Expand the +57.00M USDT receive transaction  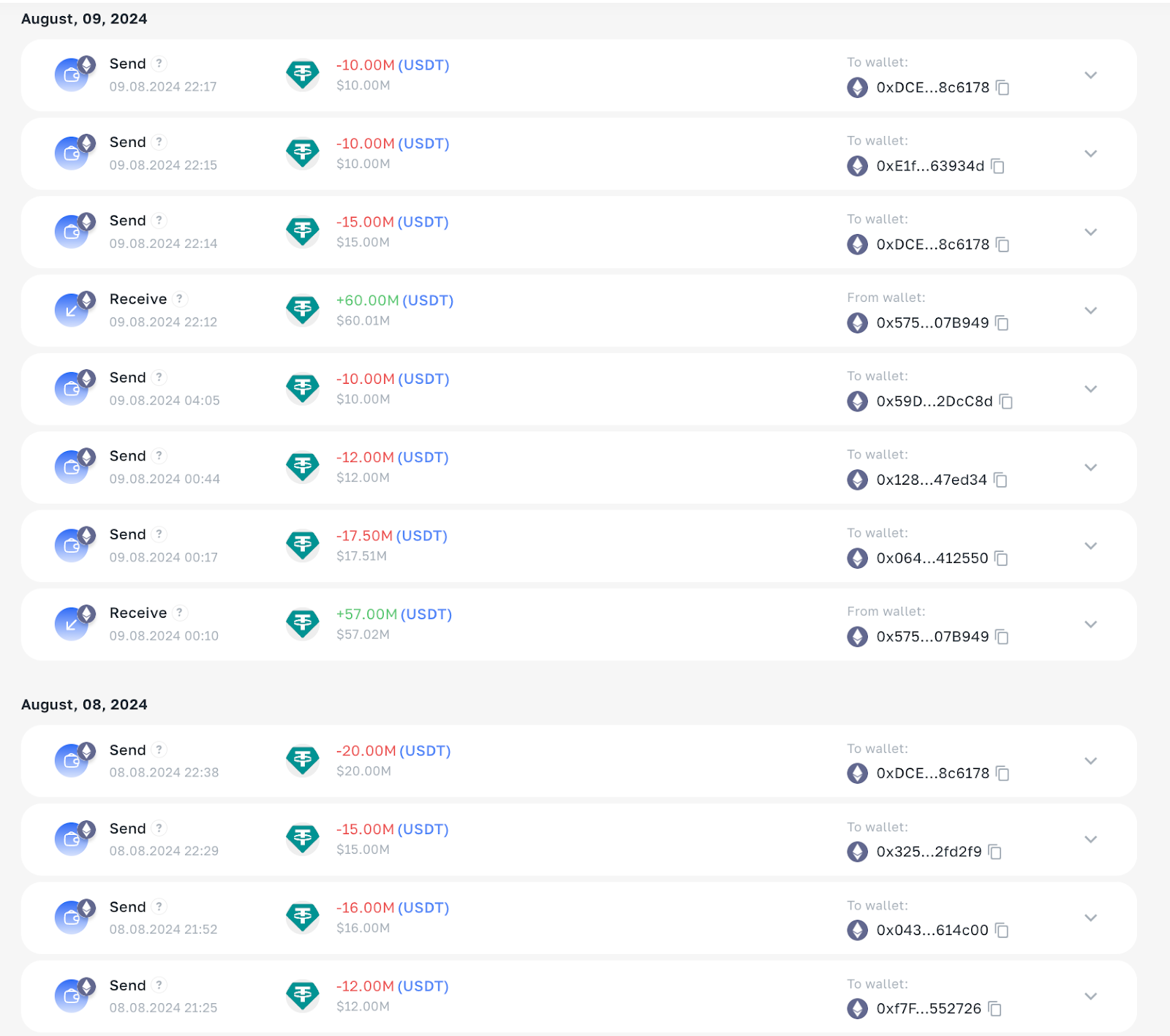1090,624
